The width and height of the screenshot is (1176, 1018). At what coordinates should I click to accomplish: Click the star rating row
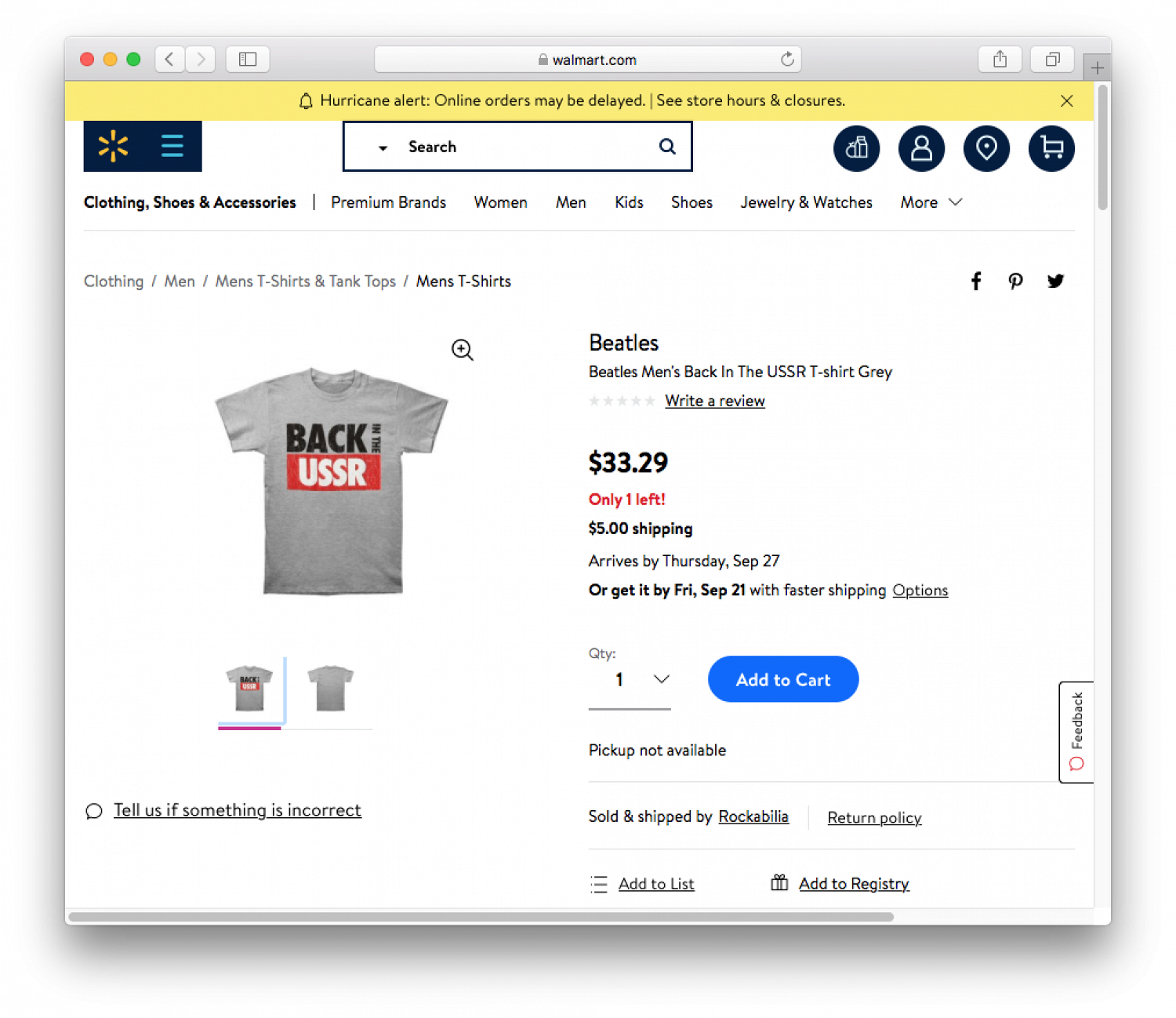point(622,401)
